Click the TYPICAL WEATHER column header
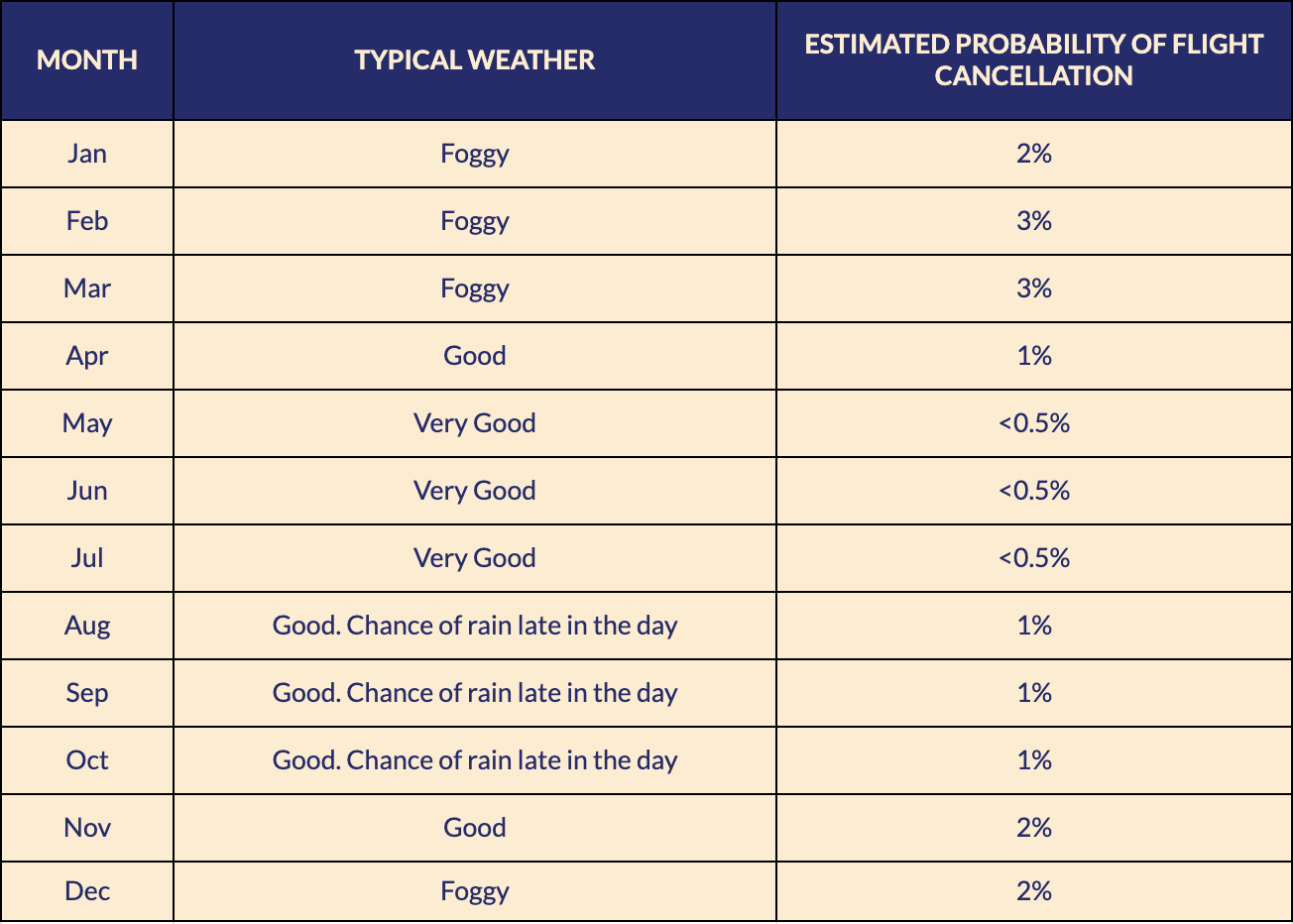 [x=475, y=60]
